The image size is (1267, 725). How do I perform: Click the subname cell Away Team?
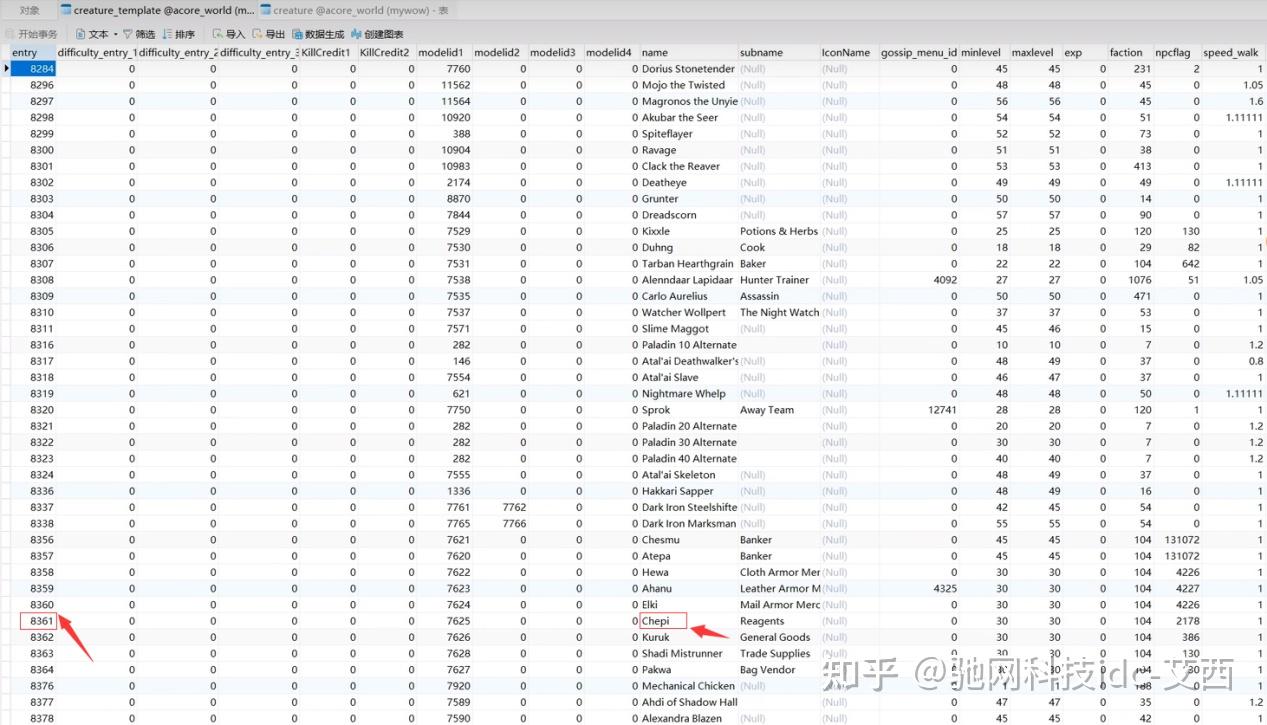tap(767, 410)
